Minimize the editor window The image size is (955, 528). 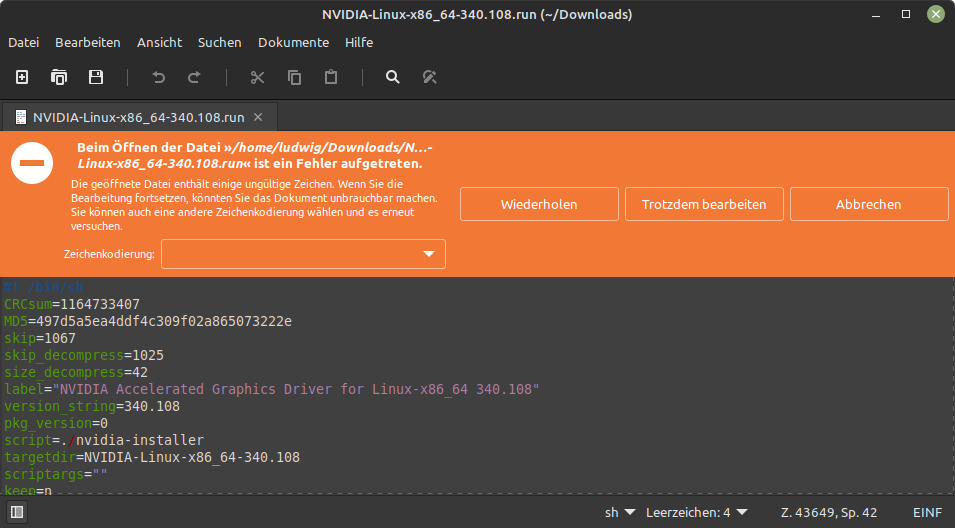(x=876, y=15)
